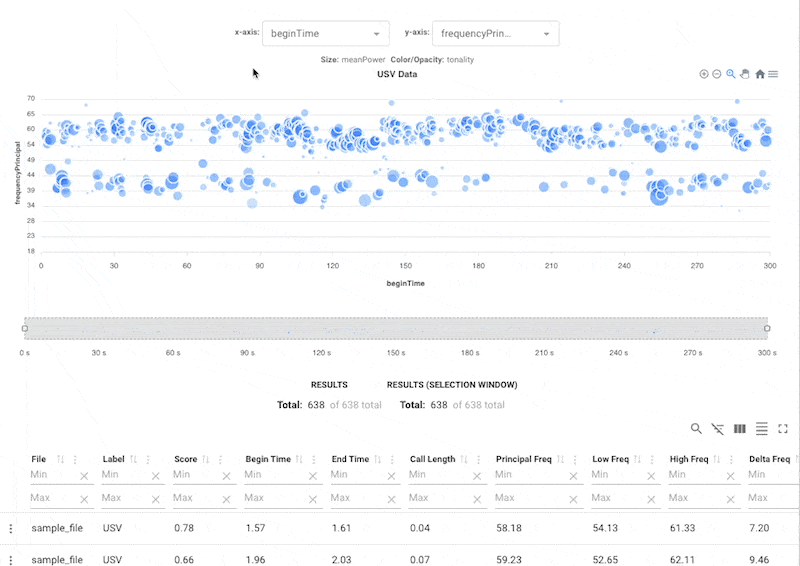
Task: Open show/hide columns icon
Action: pos(740,428)
